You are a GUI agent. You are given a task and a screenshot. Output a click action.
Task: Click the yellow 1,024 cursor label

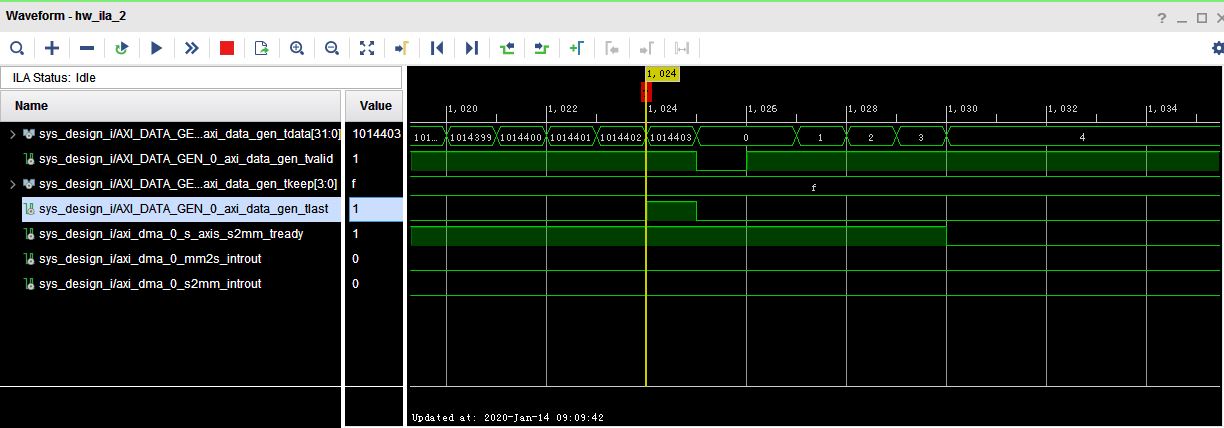663,74
